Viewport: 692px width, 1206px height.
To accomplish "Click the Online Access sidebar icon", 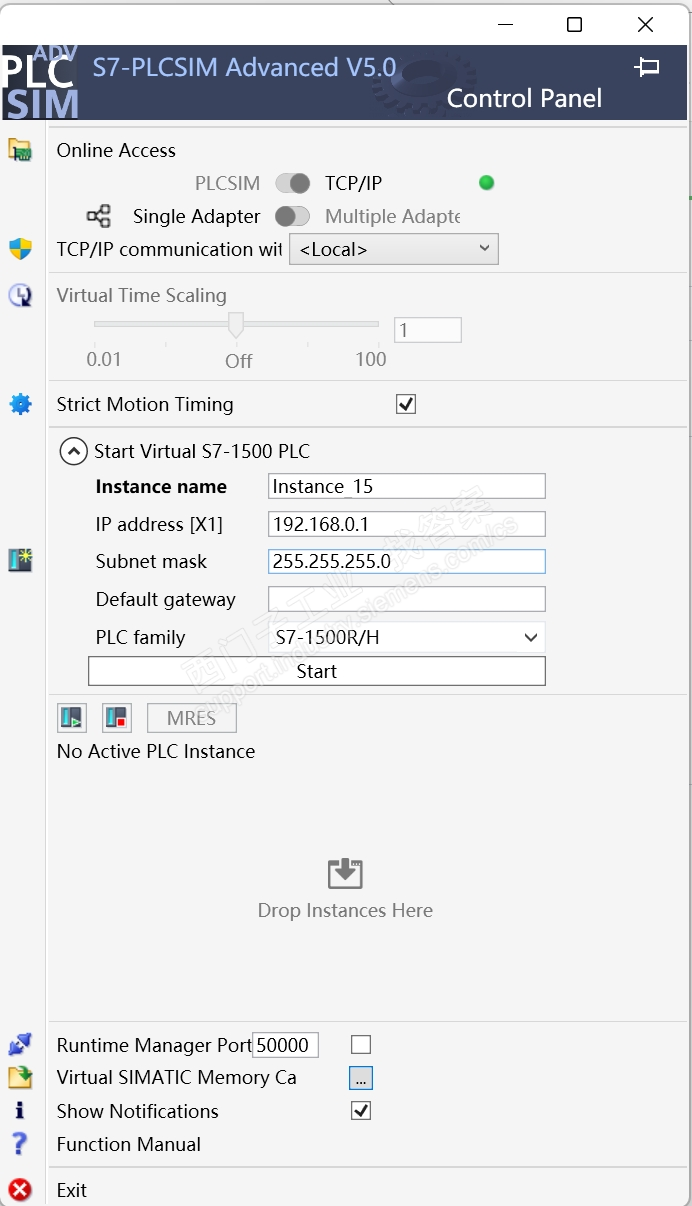I will tap(20, 150).
